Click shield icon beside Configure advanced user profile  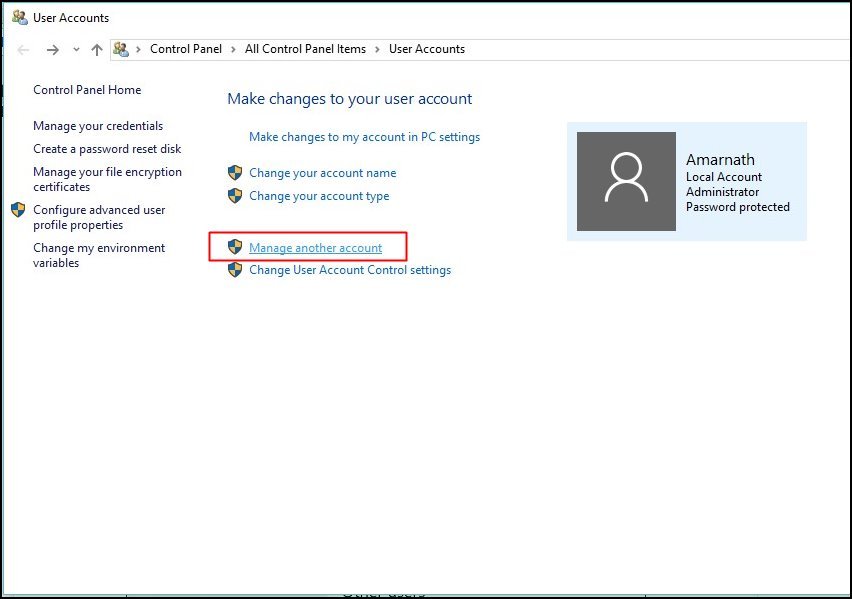[x=18, y=210]
